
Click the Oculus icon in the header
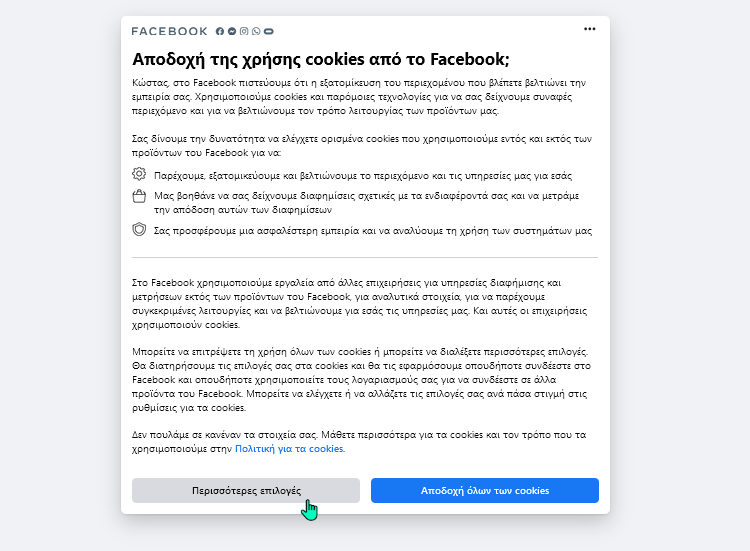[x=269, y=32]
